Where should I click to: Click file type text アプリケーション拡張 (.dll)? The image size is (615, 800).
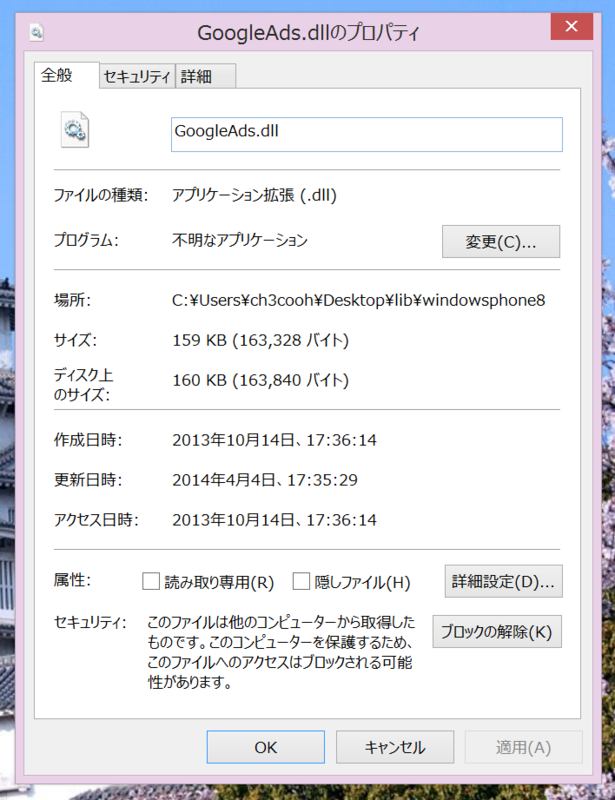(254, 195)
